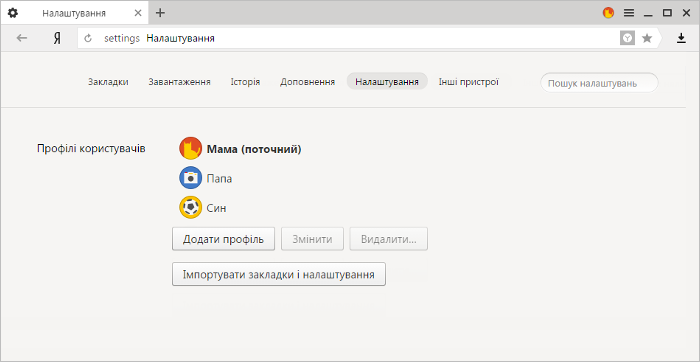Image resolution: width=700 pixels, height=362 pixels.
Task: Go back with the arrow button
Action: [22, 38]
